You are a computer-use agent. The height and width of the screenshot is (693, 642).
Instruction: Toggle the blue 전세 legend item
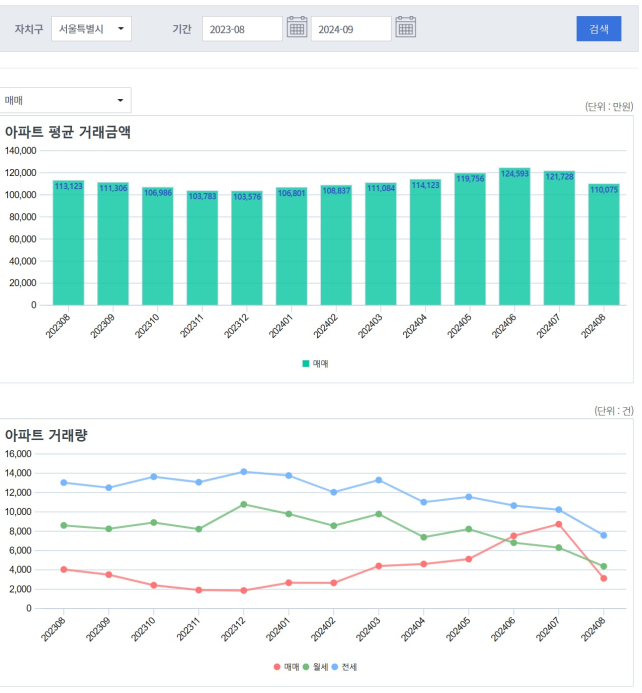[344, 667]
